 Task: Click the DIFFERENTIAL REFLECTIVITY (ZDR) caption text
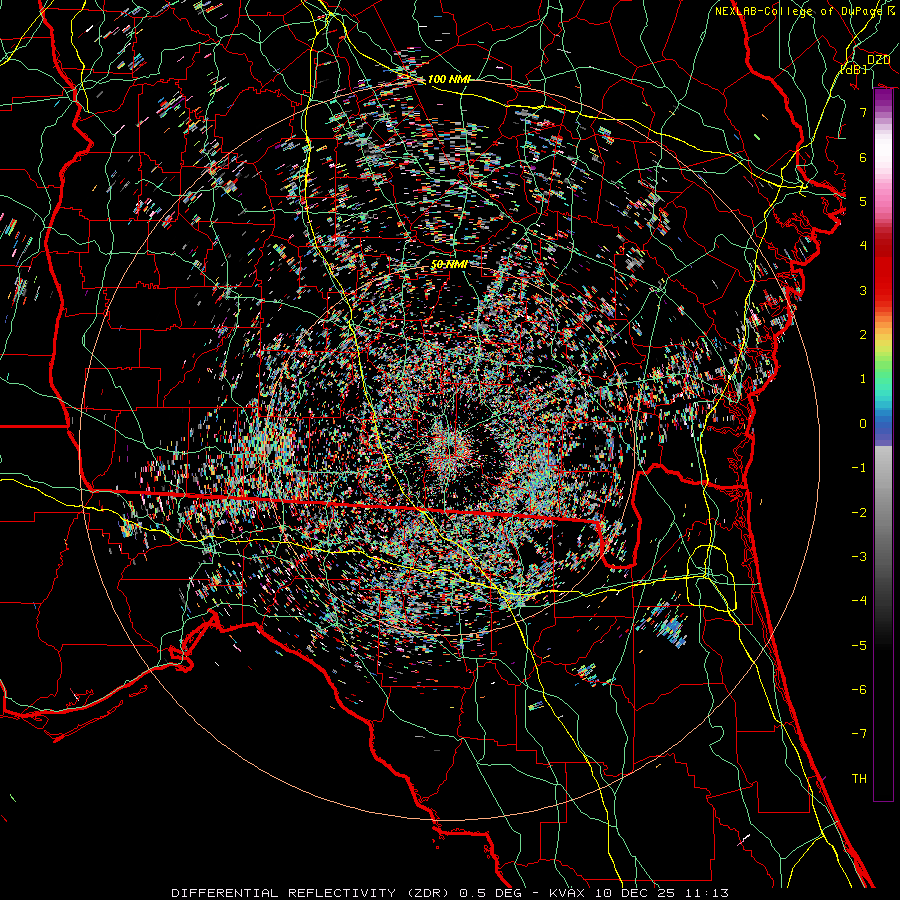click(313, 893)
